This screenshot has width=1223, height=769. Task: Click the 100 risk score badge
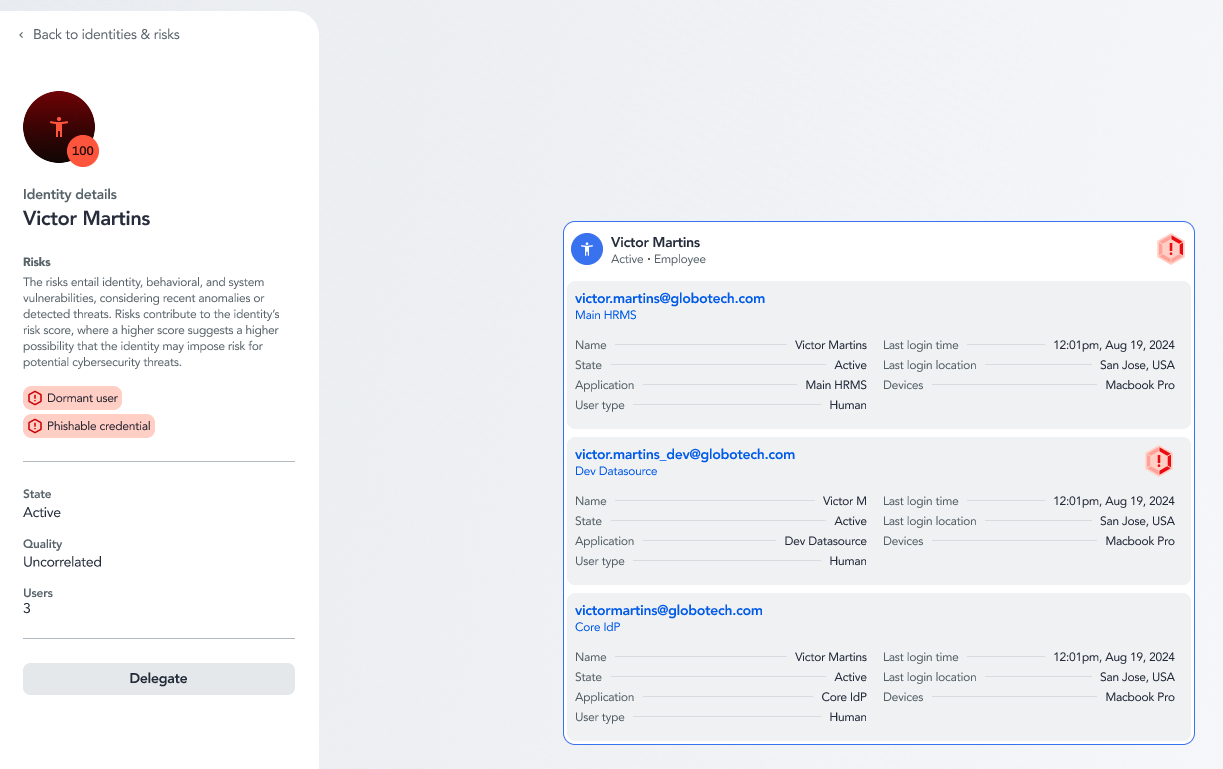(83, 151)
